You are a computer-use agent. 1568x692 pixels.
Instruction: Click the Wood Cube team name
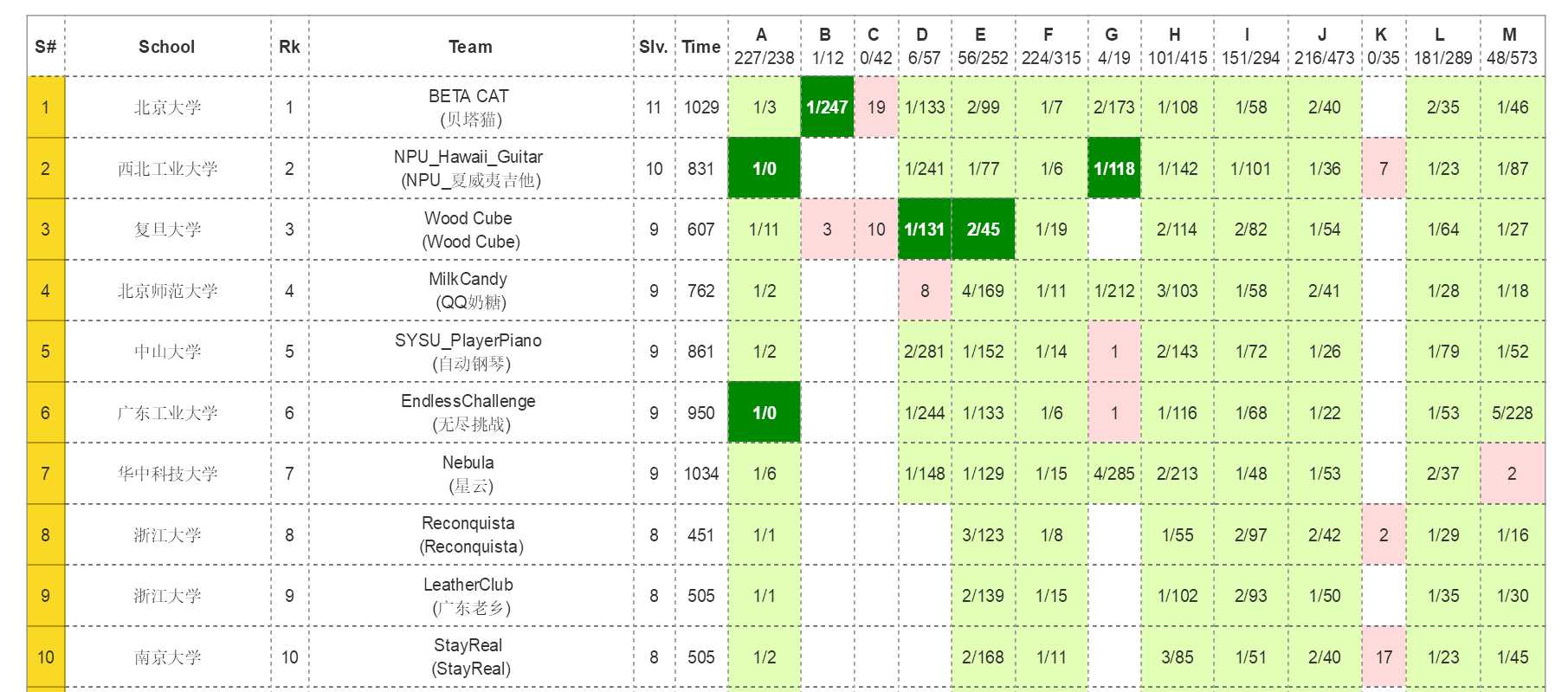click(469, 218)
